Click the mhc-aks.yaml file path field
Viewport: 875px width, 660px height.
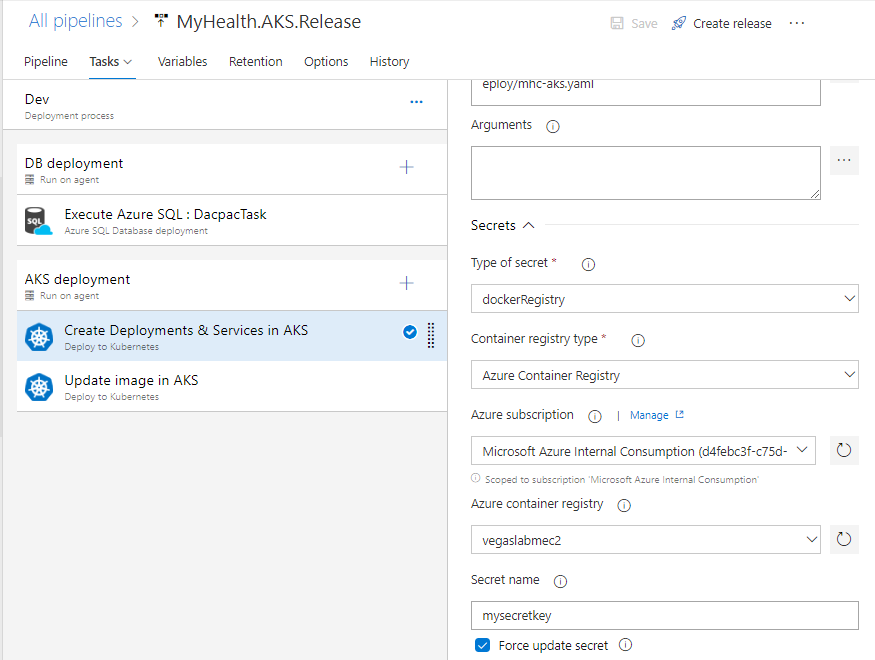[646, 91]
